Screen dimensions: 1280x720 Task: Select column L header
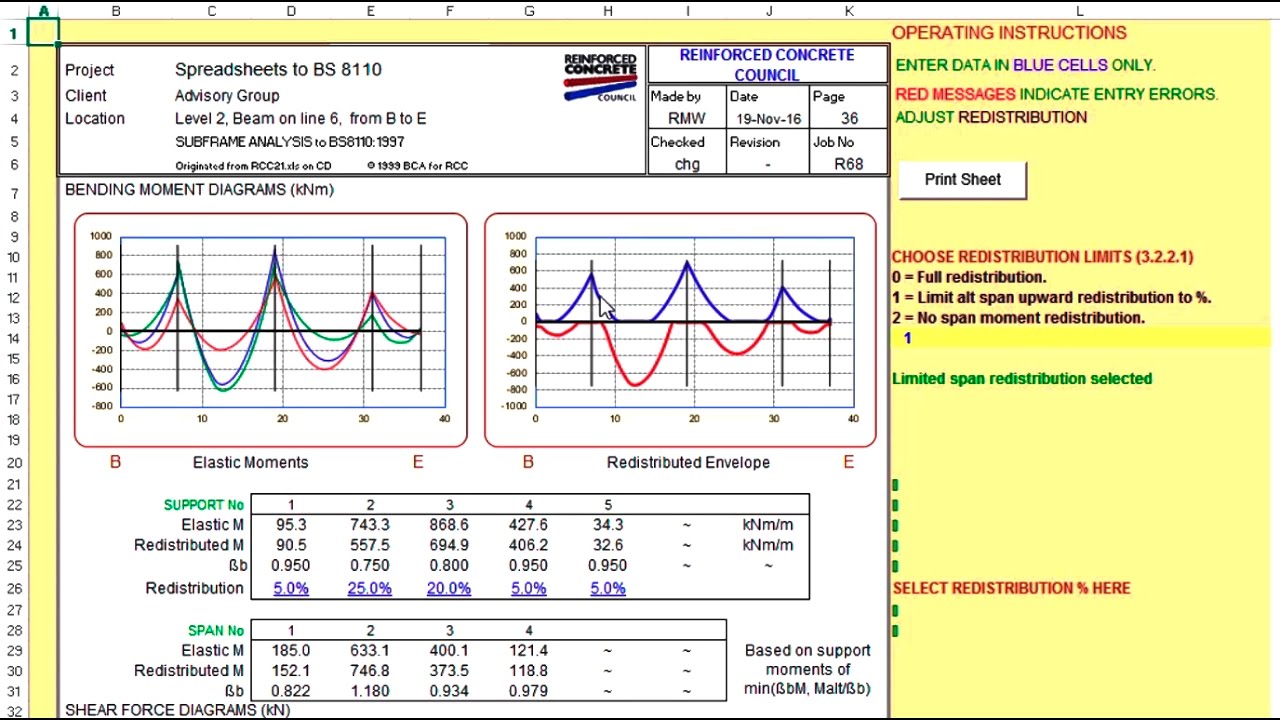(x=1080, y=11)
